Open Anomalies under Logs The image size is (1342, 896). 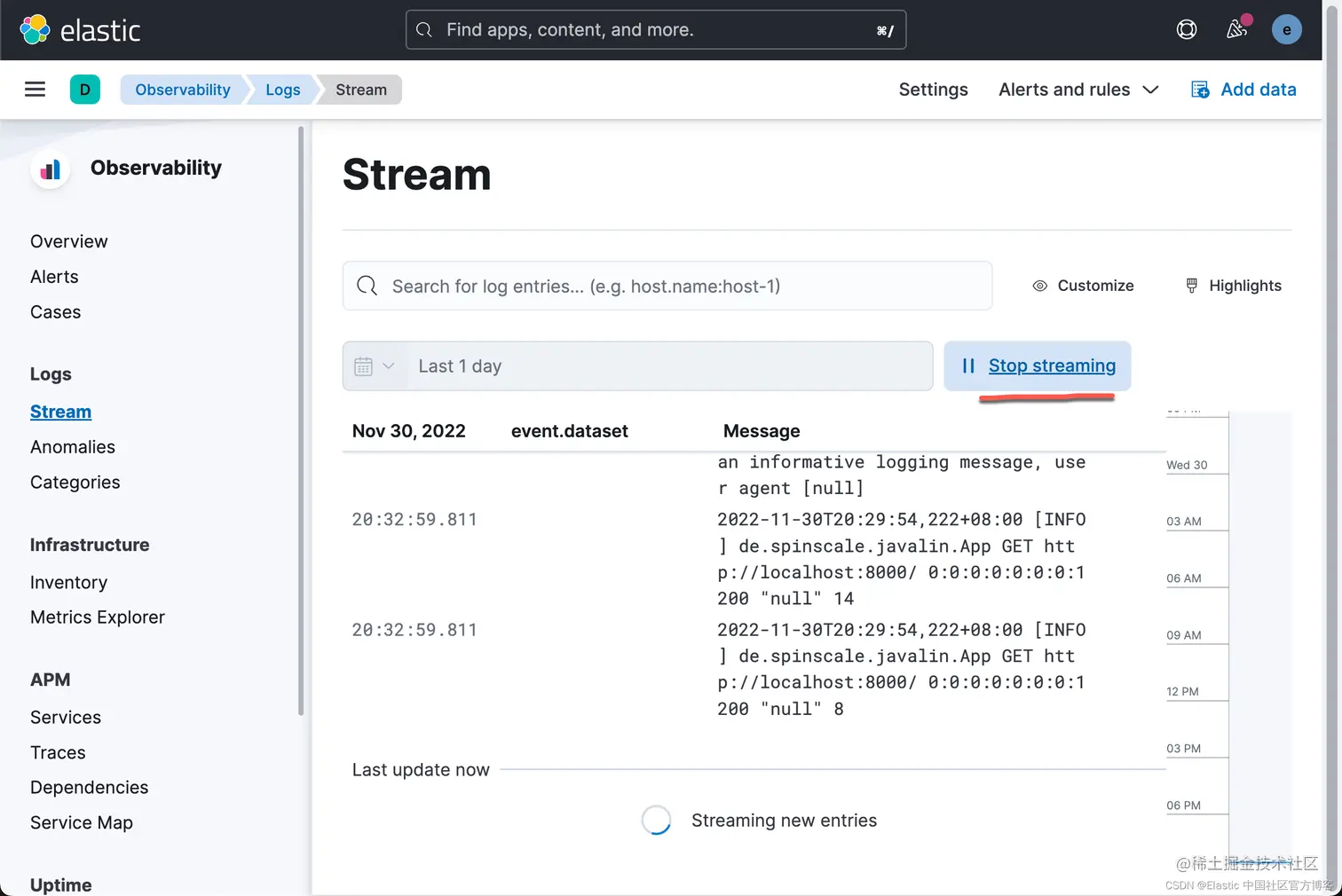(x=73, y=447)
